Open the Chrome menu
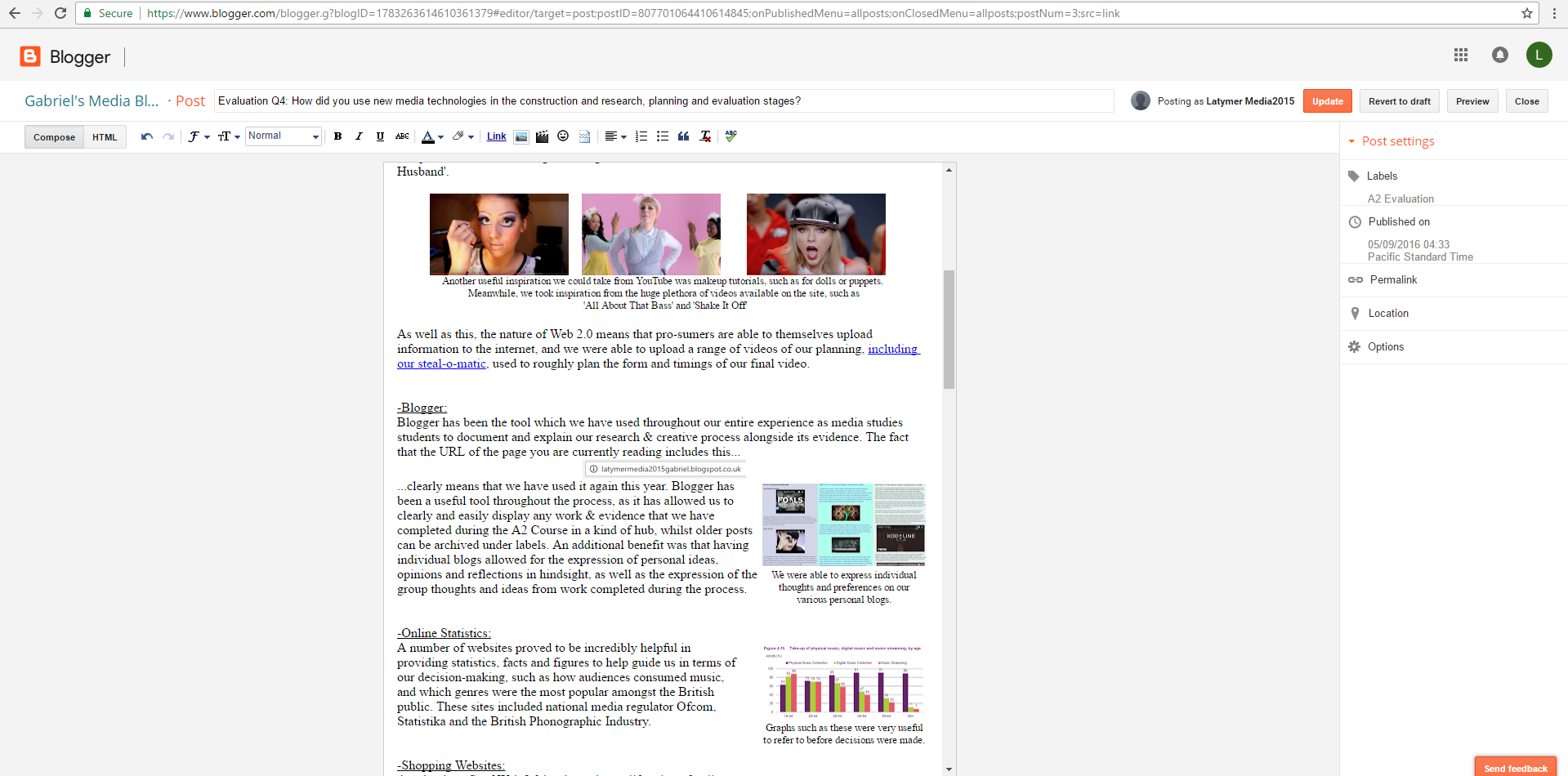Image resolution: width=1568 pixels, height=776 pixels. tap(1554, 13)
